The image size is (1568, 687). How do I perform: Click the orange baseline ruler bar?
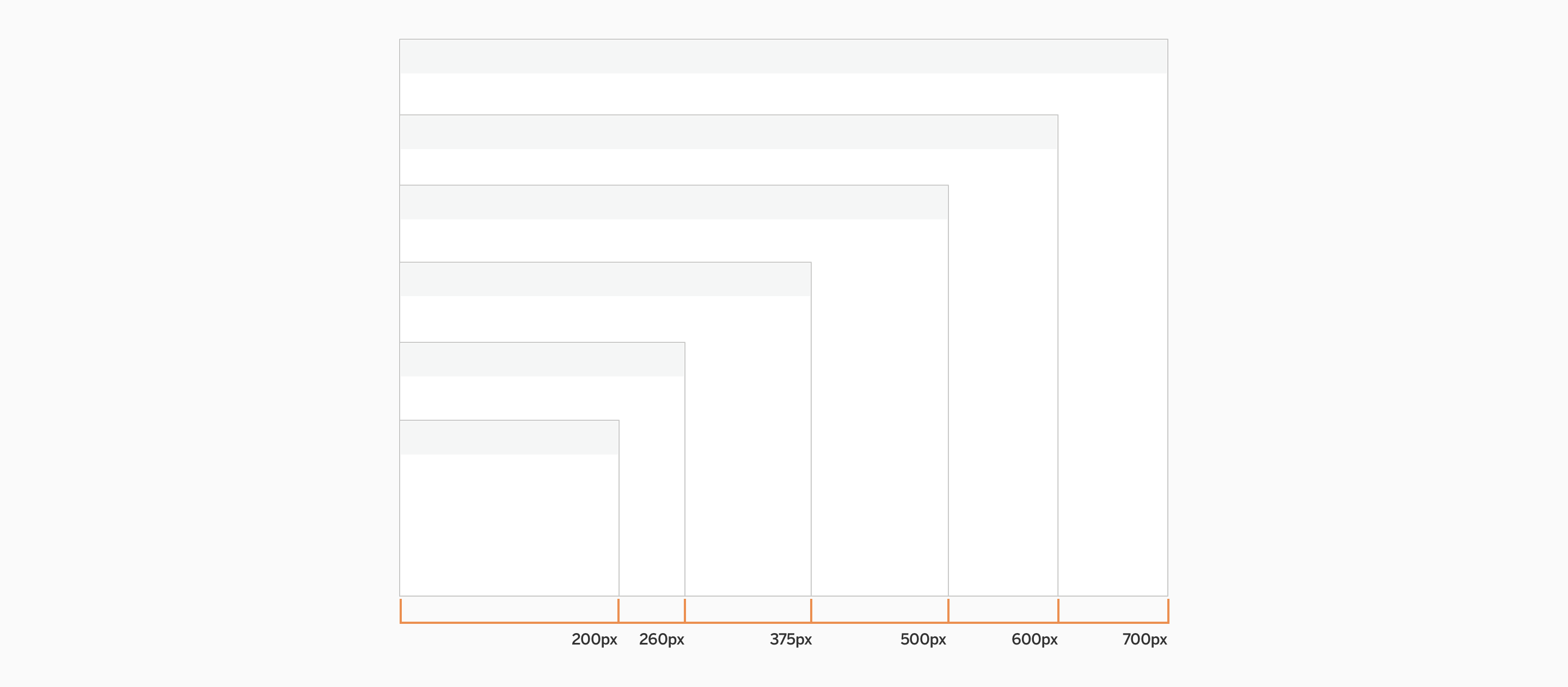click(783, 618)
